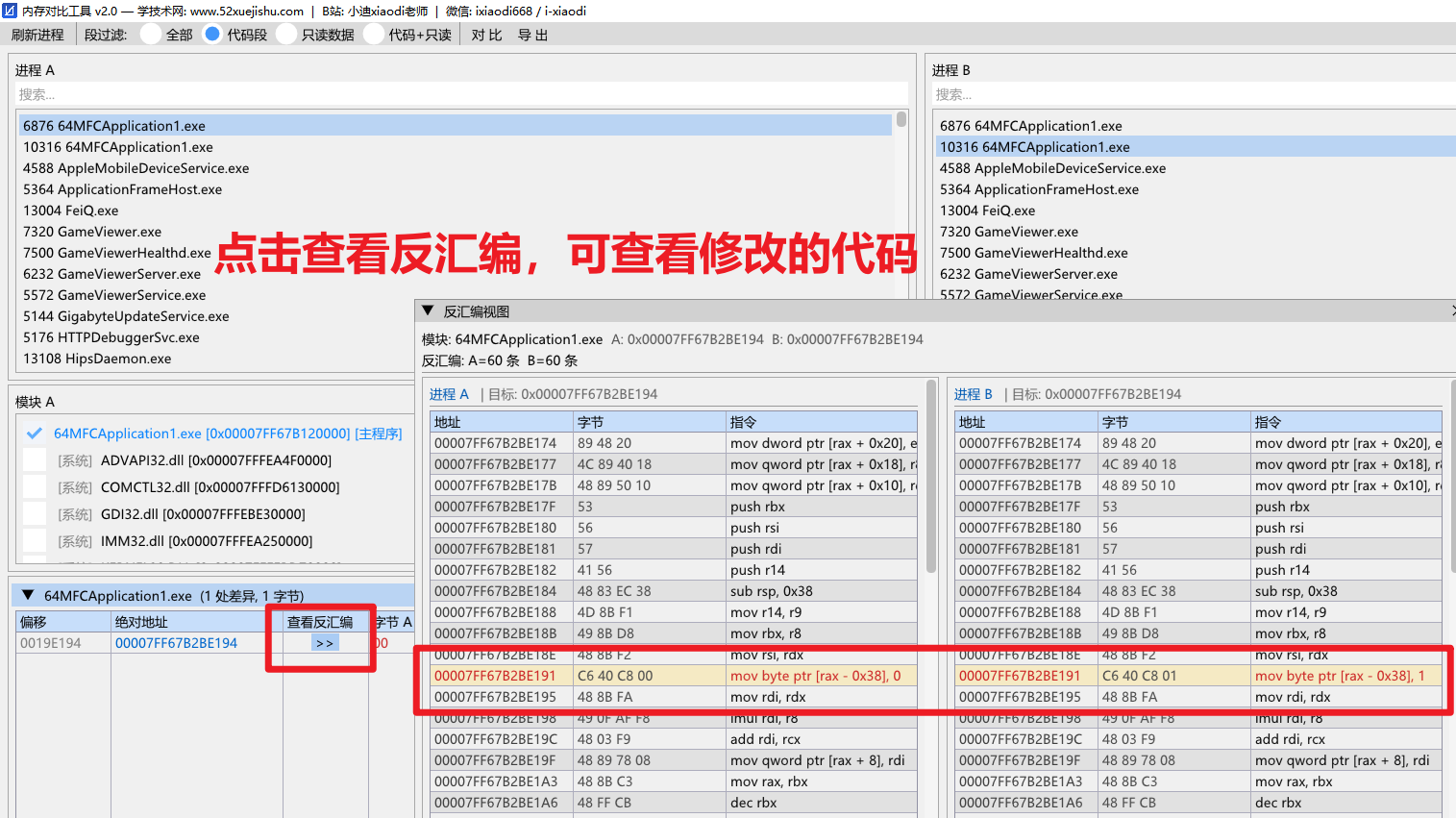Select 4588 AppleMobileDeviceService.exe in 进程 B
The width and height of the screenshot is (1456, 818).
coord(1196,168)
